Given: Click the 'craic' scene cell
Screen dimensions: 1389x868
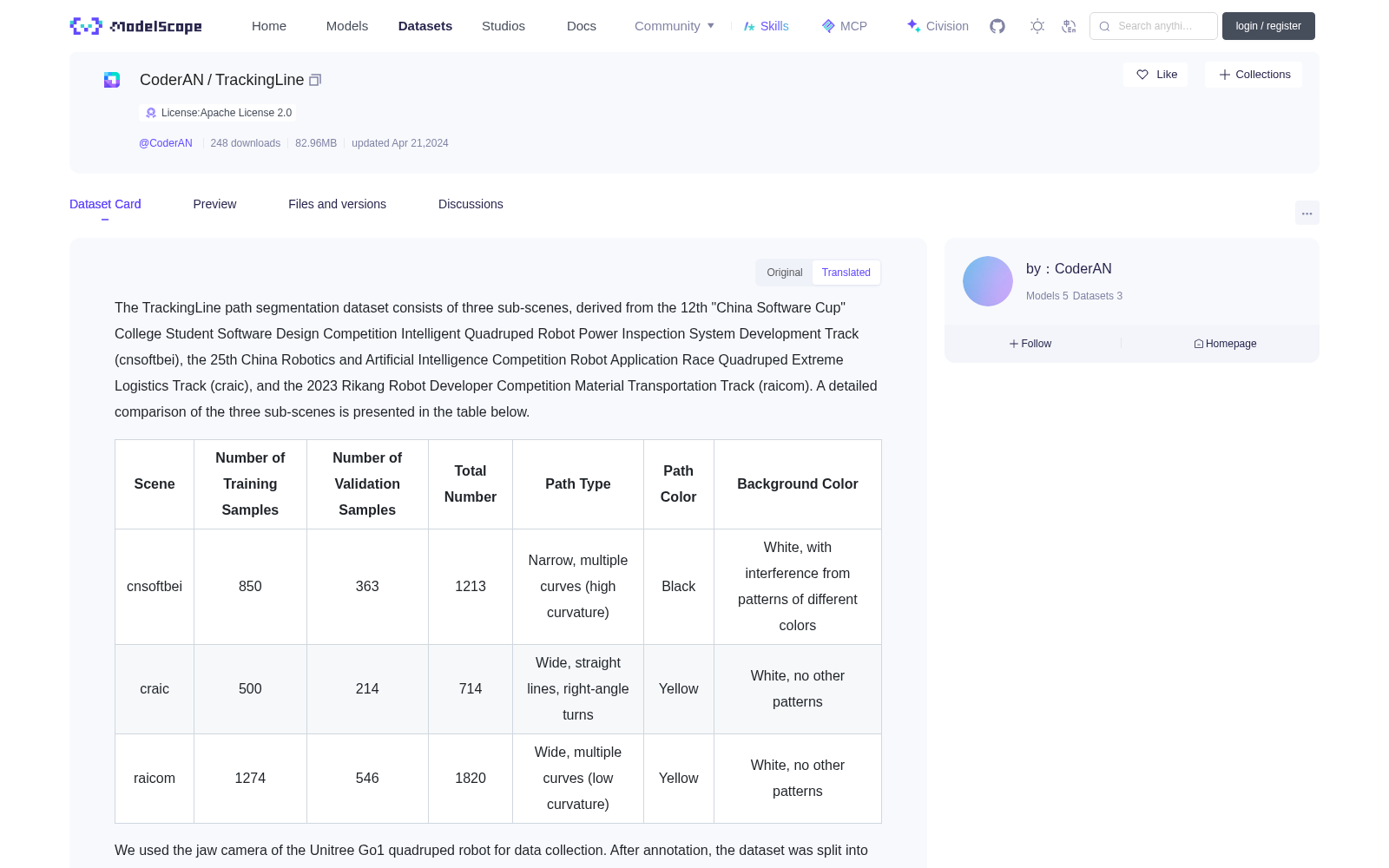Looking at the screenshot, I should [x=155, y=689].
